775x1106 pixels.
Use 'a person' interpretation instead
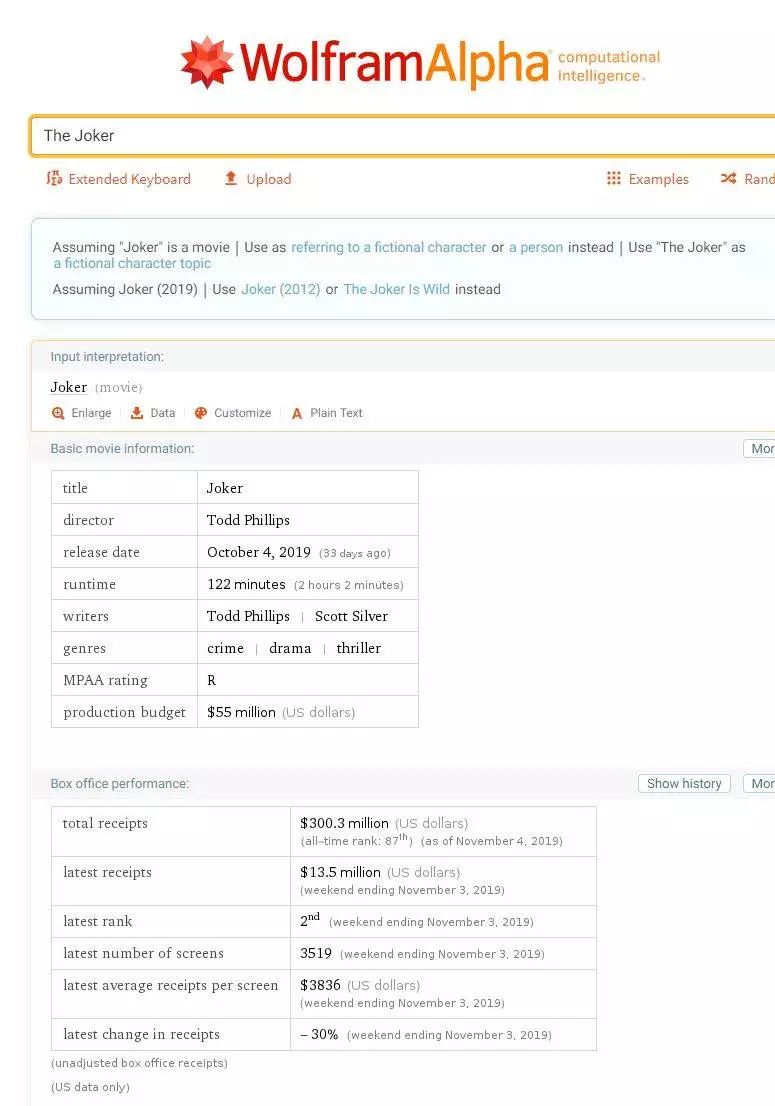(x=536, y=248)
